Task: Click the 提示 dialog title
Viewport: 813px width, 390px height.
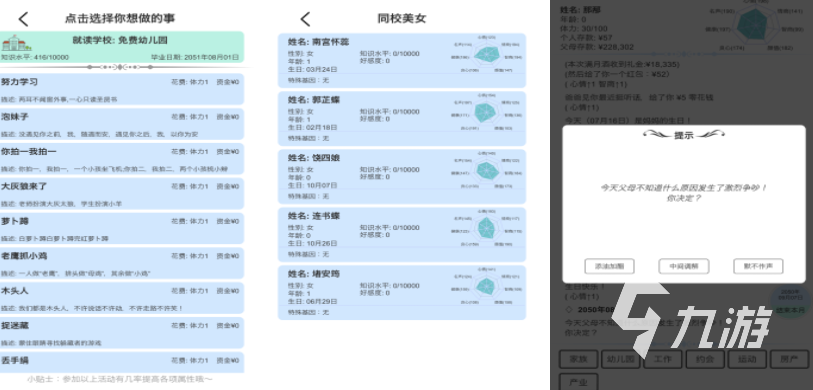Action: click(x=683, y=135)
